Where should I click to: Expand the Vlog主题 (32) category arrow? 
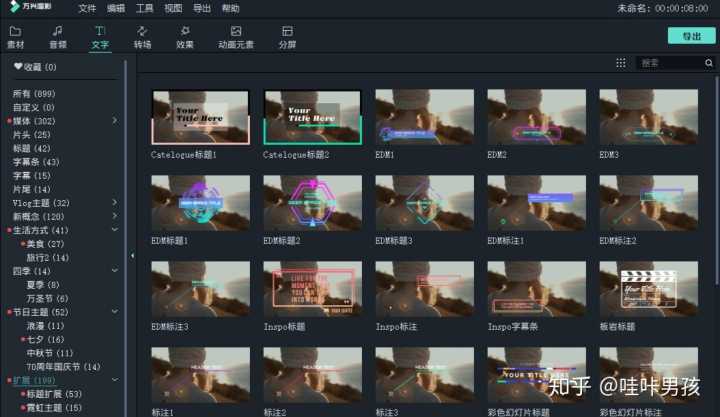tap(115, 202)
